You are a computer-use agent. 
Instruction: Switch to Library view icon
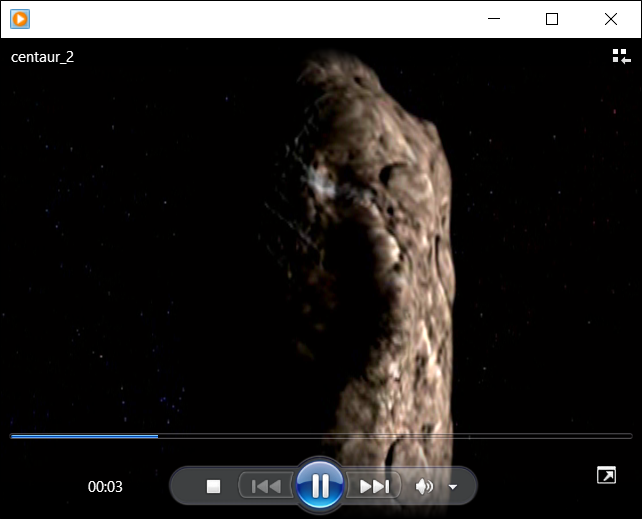click(621, 56)
